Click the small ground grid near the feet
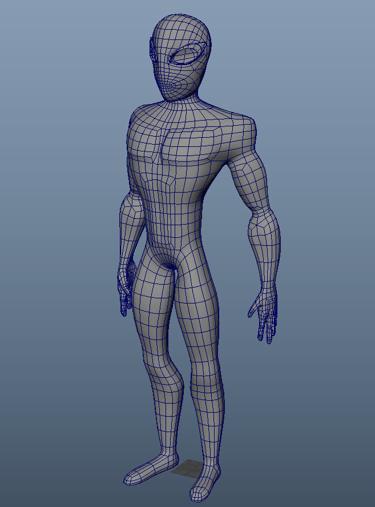Viewport: 375px width, 507px height. click(188, 468)
